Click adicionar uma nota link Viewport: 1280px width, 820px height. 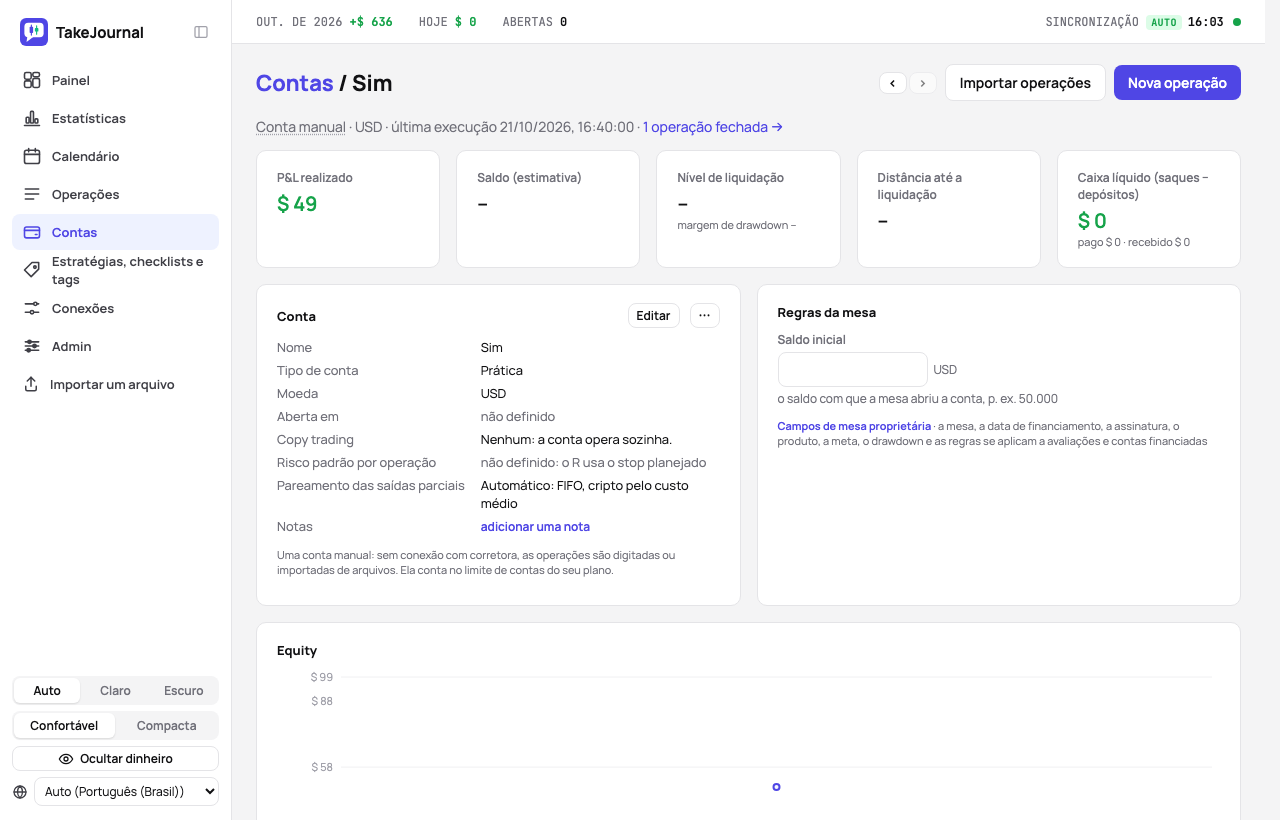(x=535, y=527)
